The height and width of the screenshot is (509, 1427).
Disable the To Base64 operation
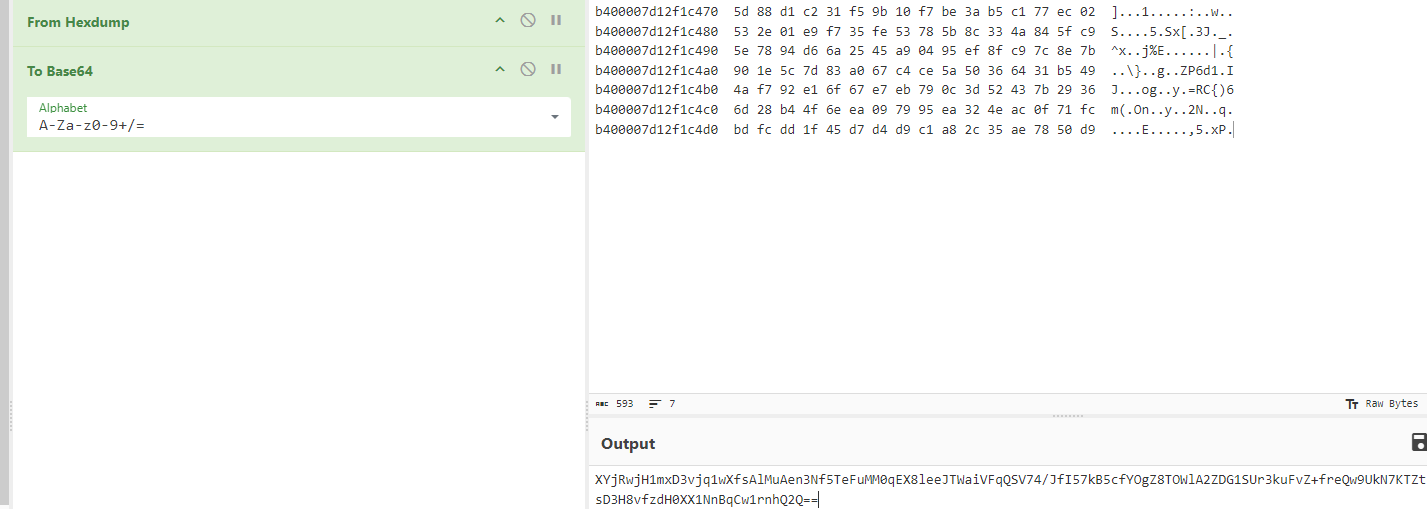pos(527,69)
